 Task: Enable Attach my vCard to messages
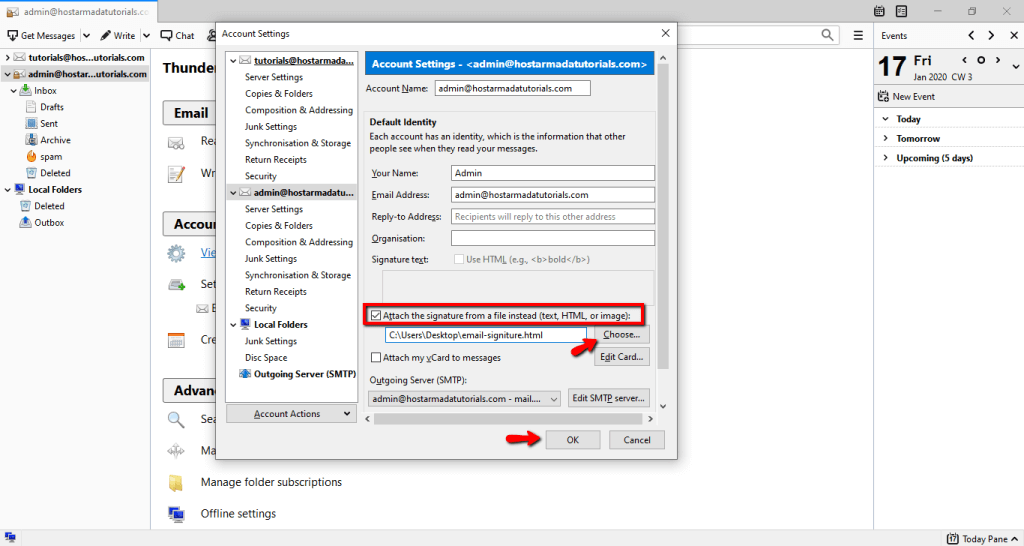click(376, 357)
